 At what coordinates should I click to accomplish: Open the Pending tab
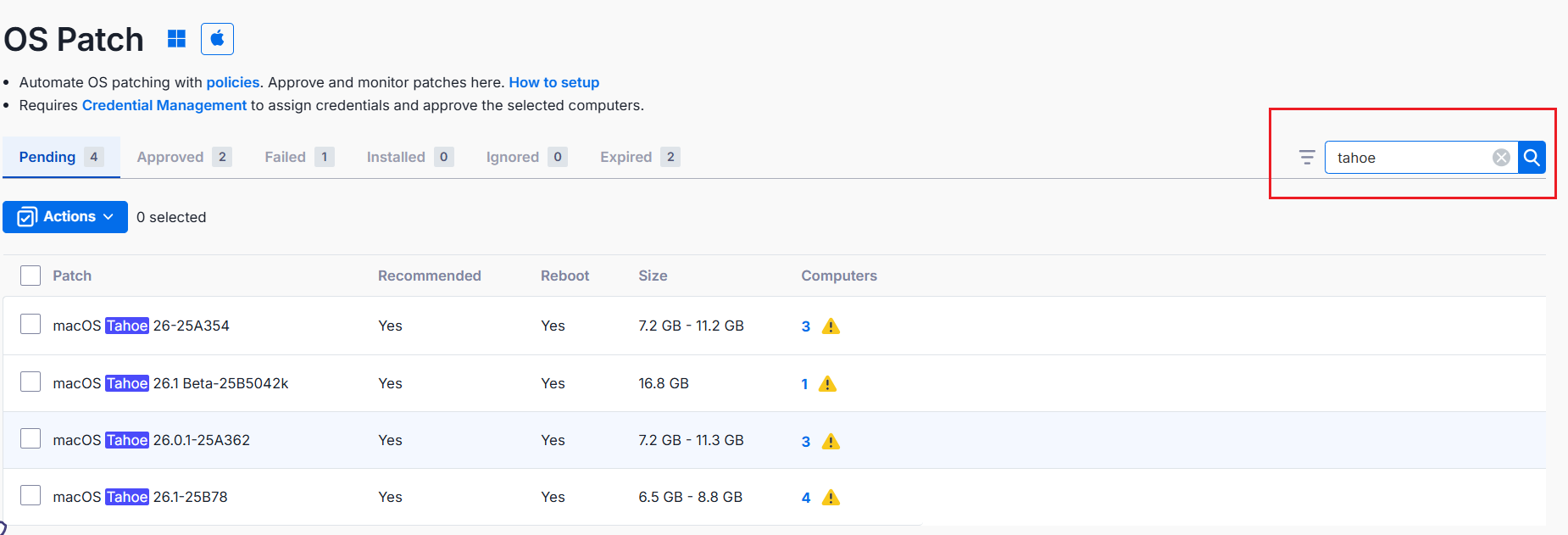(x=61, y=157)
